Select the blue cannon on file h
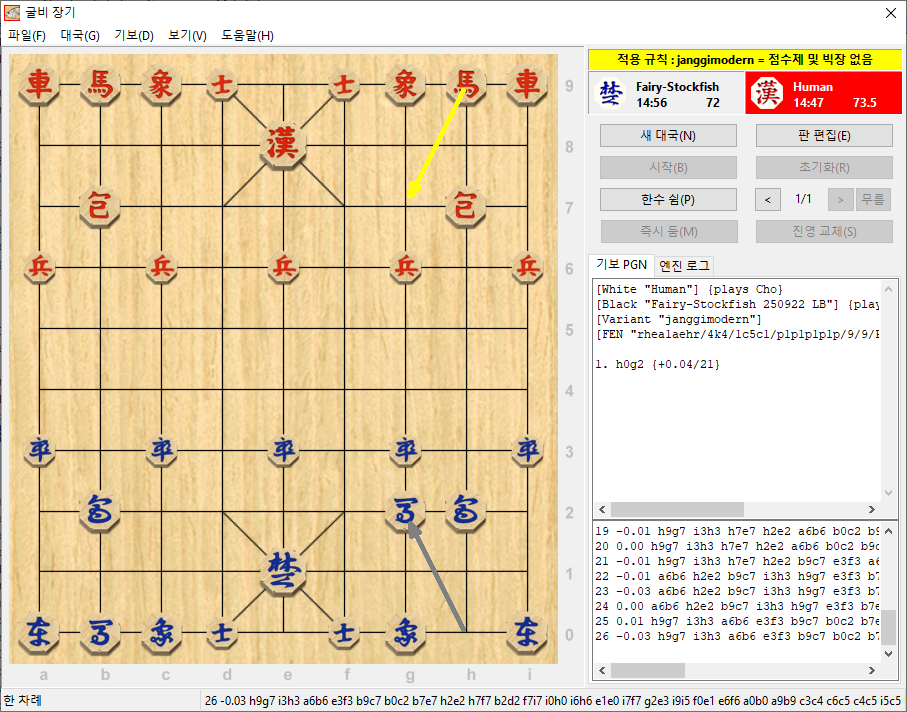907x712 pixels. pyautogui.click(x=466, y=512)
